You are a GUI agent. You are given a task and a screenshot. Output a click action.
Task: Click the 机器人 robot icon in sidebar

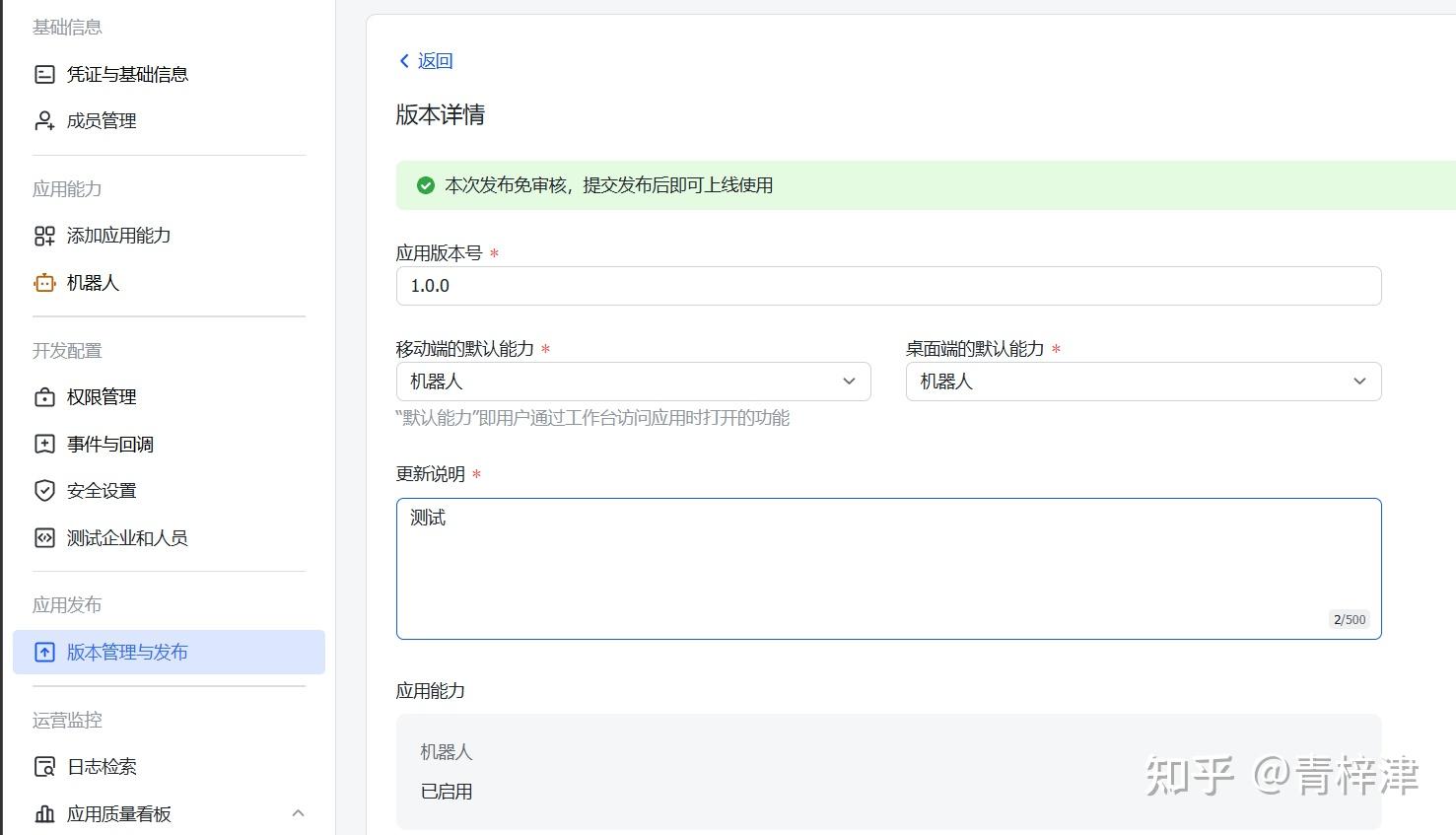(x=44, y=283)
